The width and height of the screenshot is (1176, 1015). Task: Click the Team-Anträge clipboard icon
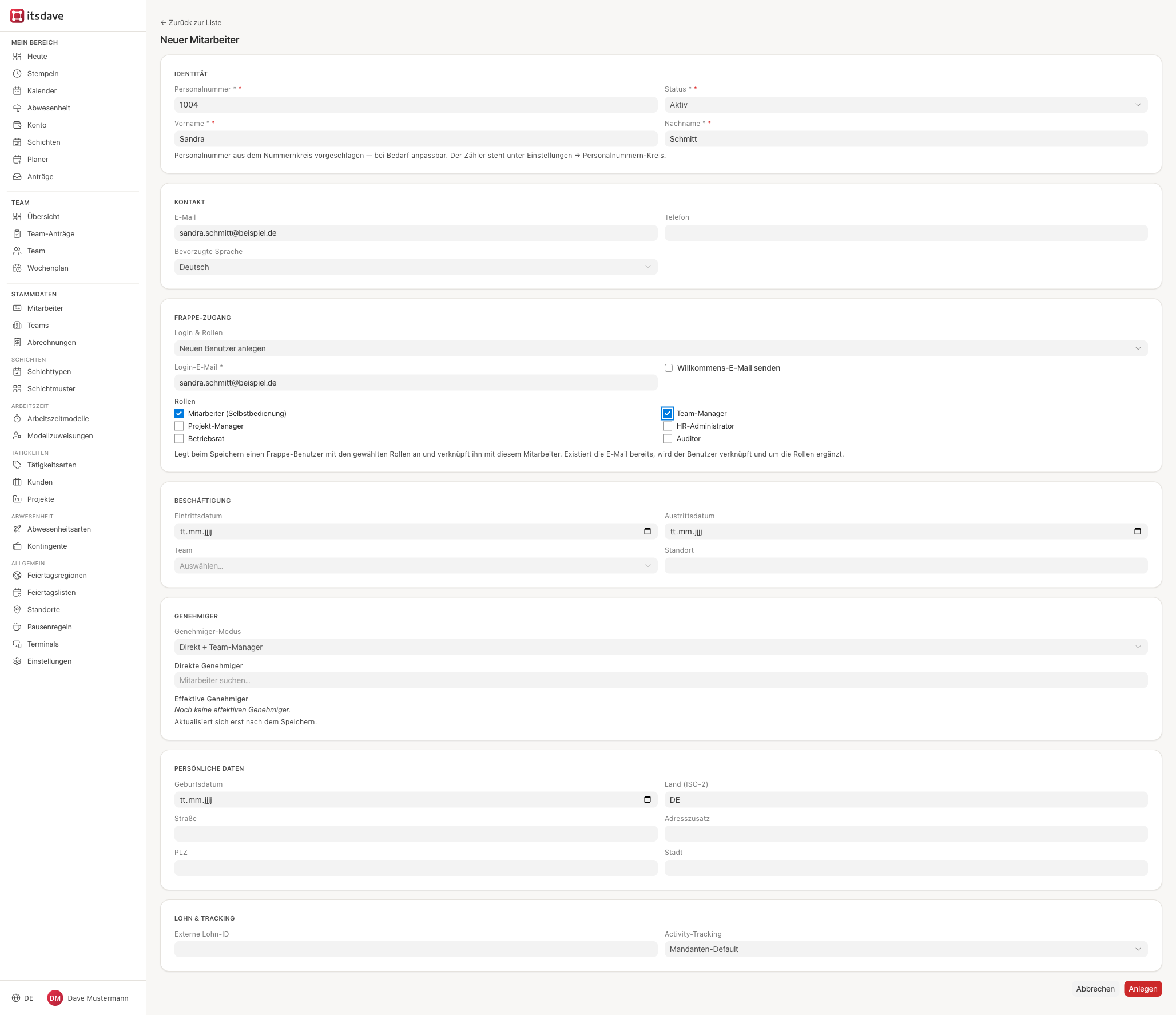point(17,234)
